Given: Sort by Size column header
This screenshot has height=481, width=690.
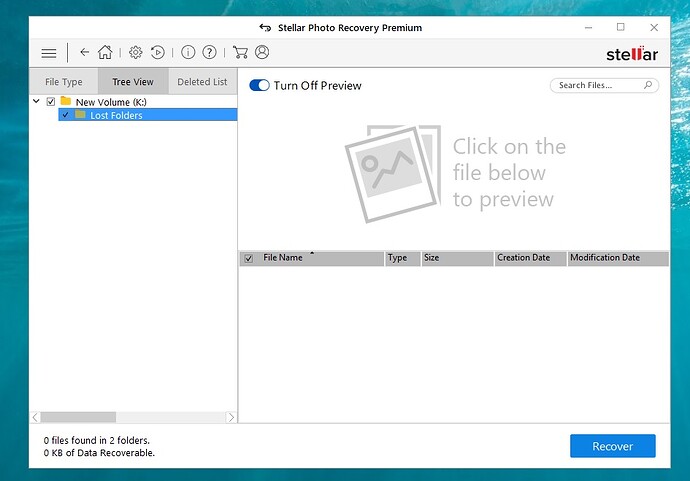Looking at the screenshot, I should [x=457, y=258].
